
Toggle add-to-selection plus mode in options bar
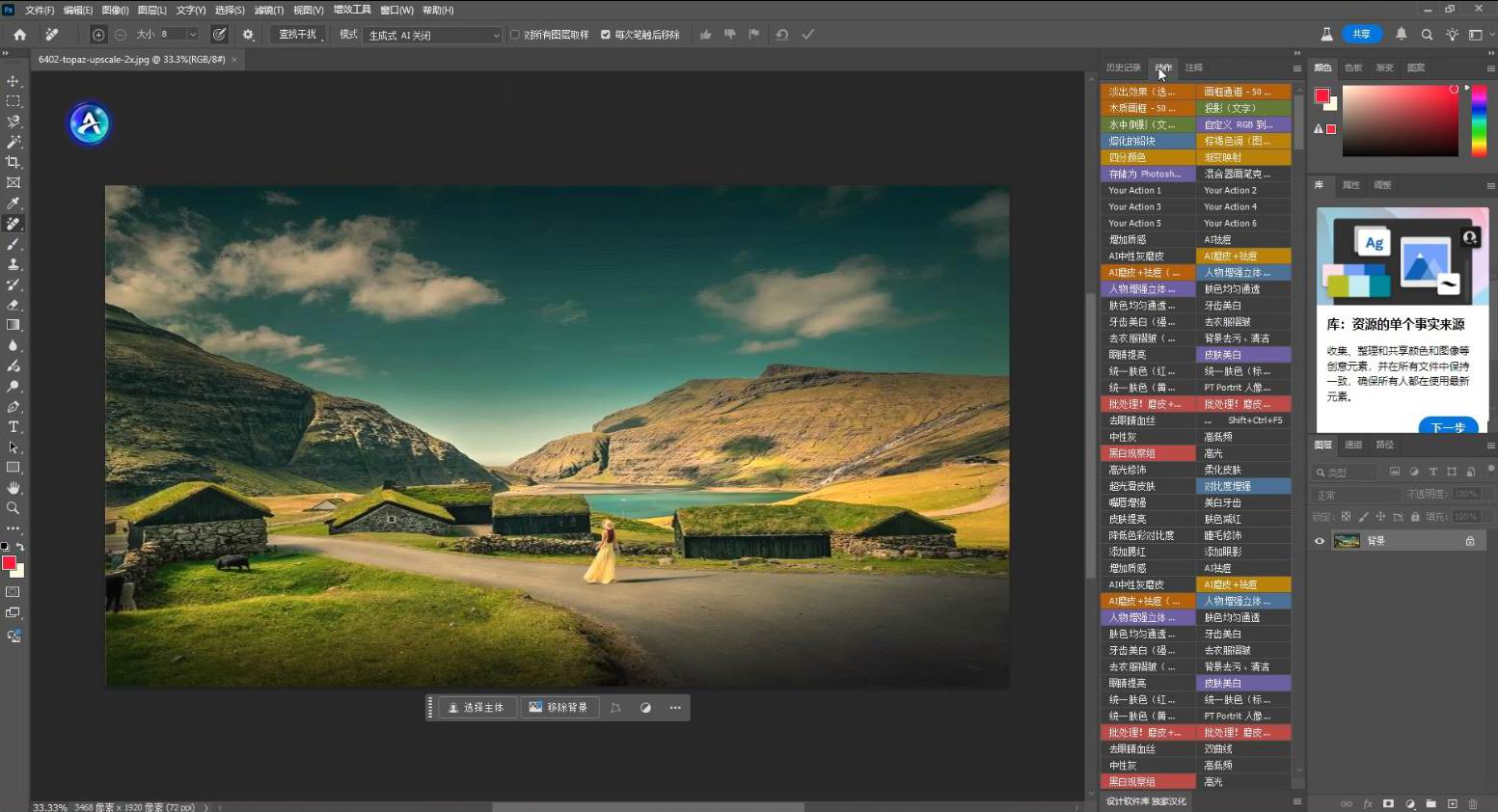(98, 35)
